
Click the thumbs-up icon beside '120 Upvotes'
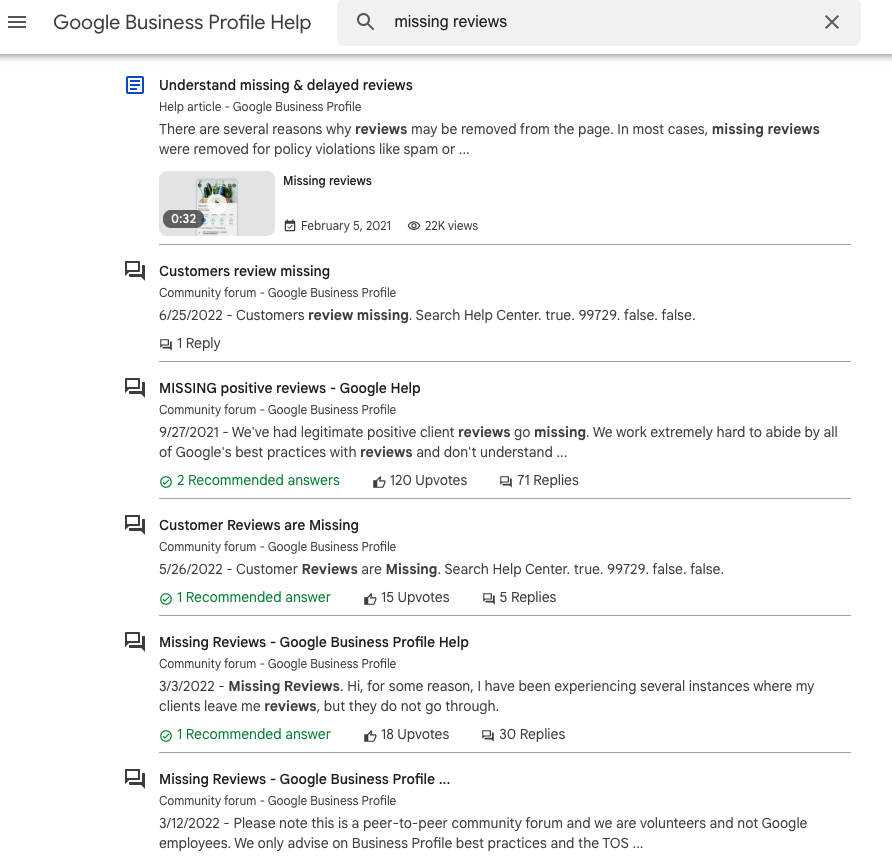click(379, 482)
